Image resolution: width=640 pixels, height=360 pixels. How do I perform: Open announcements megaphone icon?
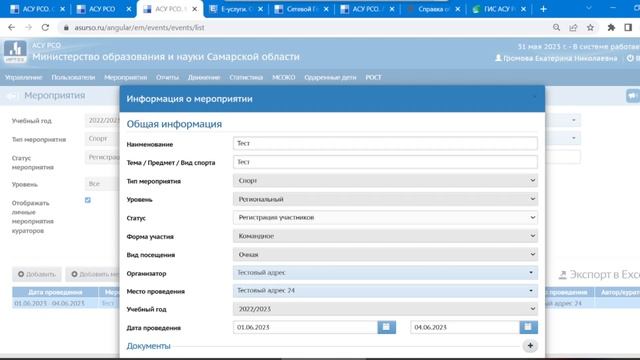632,96
